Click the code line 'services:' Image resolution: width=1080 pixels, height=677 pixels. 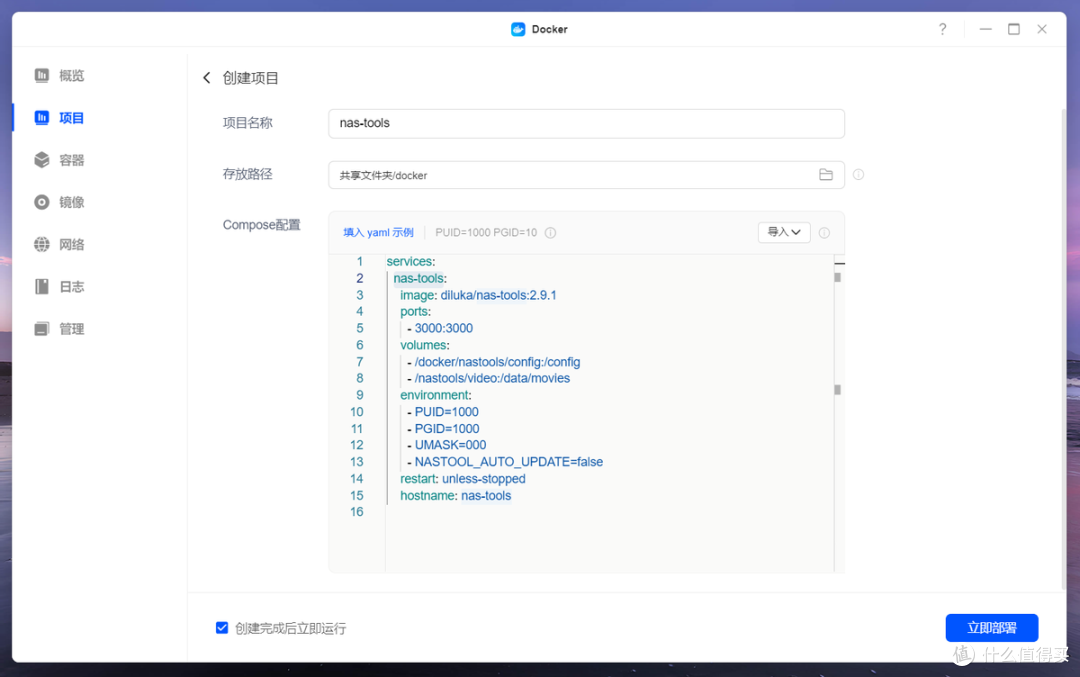(411, 262)
